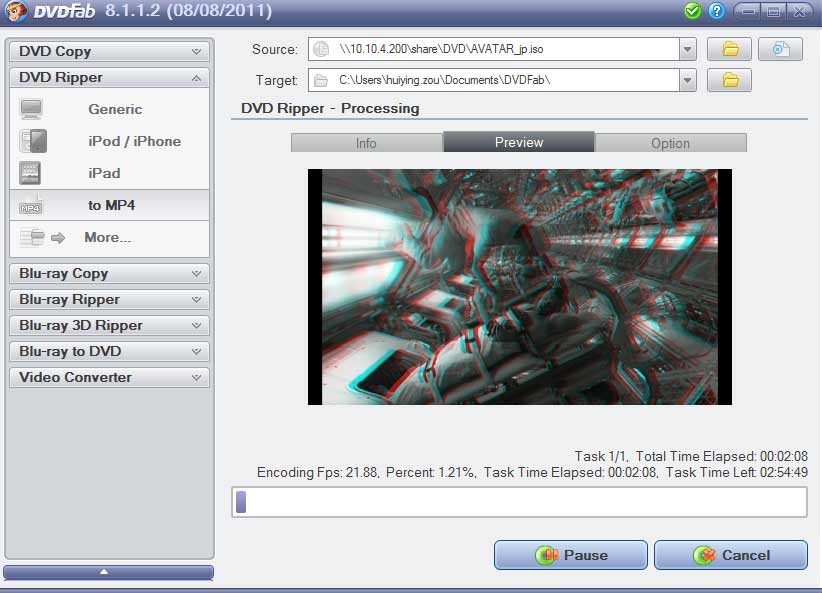822x593 pixels.
Task: Click the Target path input field
Action: coord(494,80)
